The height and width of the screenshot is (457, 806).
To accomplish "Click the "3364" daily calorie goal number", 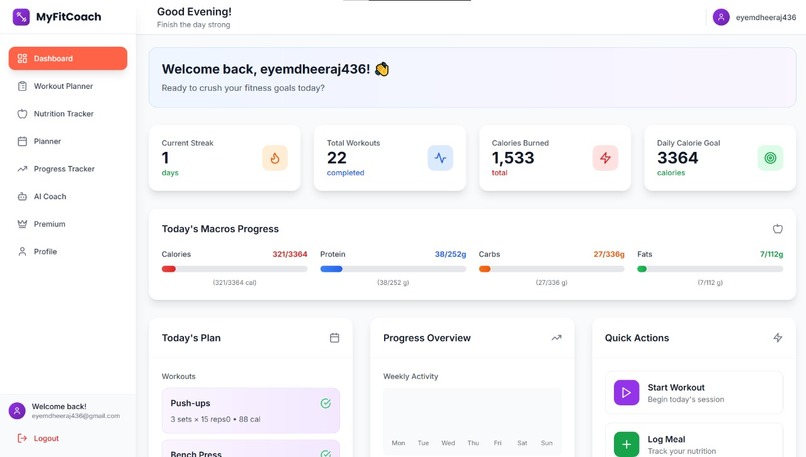I will click(x=677, y=158).
